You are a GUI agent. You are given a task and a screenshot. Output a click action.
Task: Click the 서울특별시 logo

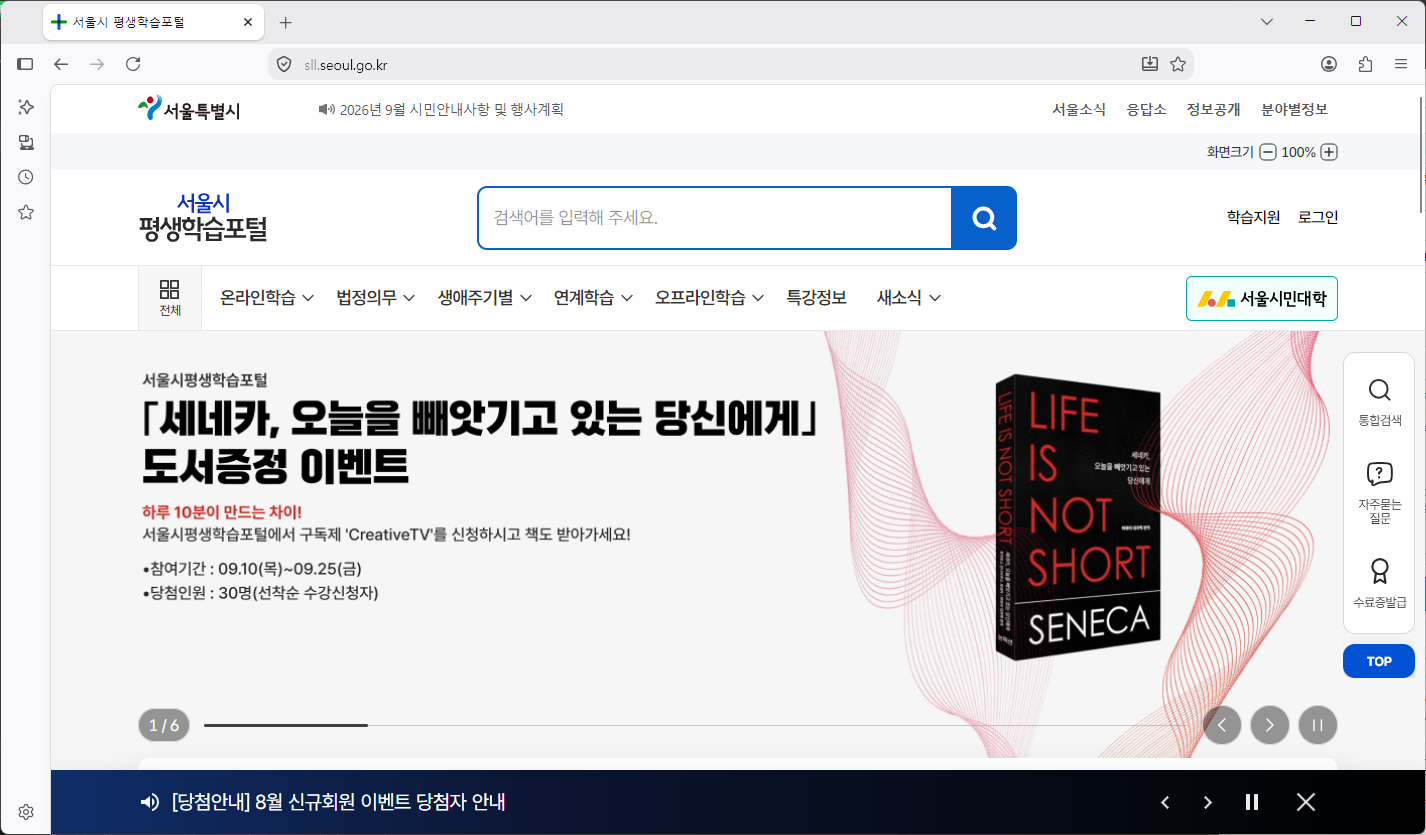pos(189,109)
